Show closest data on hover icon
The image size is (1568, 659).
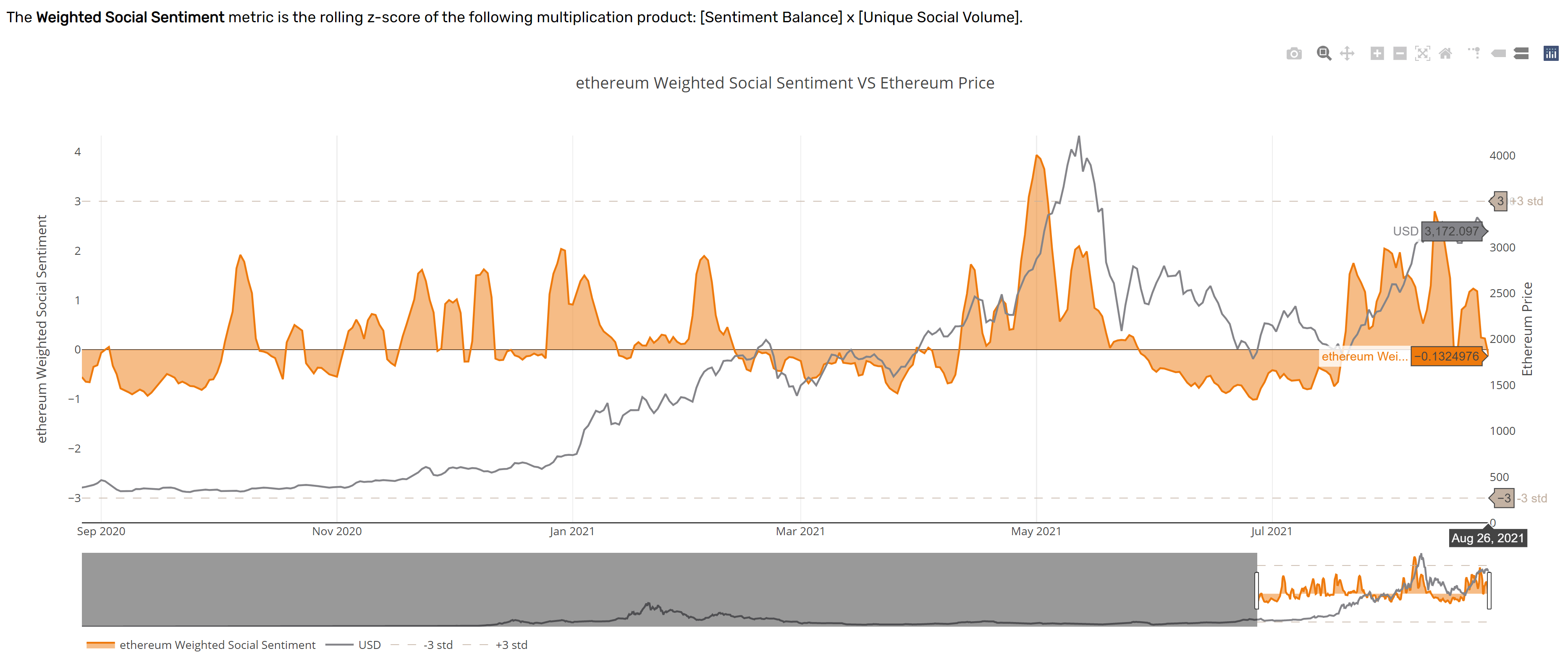[1498, 54]
